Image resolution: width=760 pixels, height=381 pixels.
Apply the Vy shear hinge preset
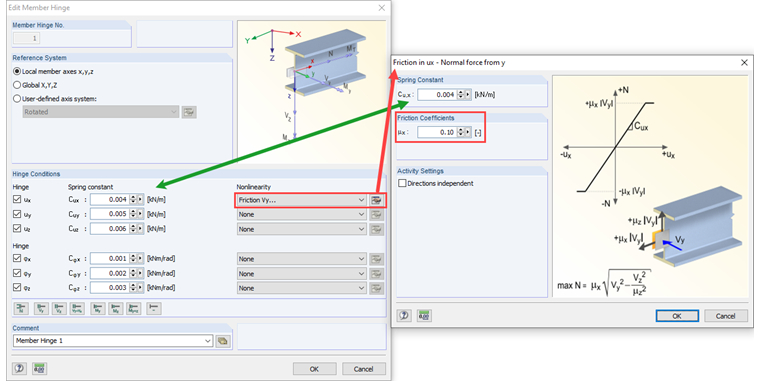[41, 308]
